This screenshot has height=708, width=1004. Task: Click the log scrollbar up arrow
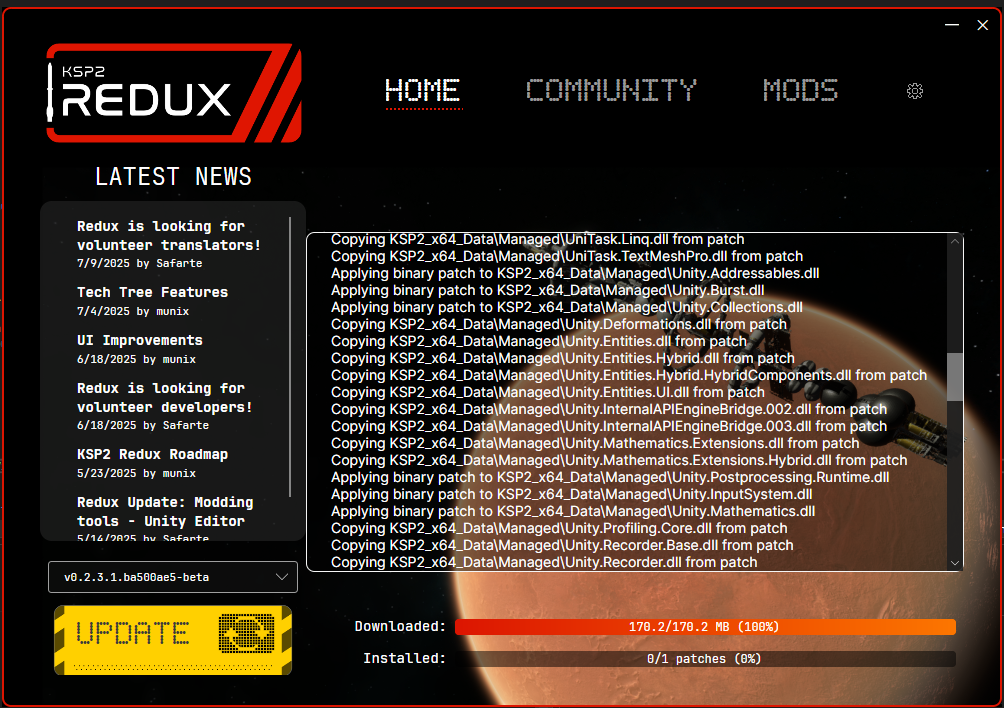[x=955, y=241]
